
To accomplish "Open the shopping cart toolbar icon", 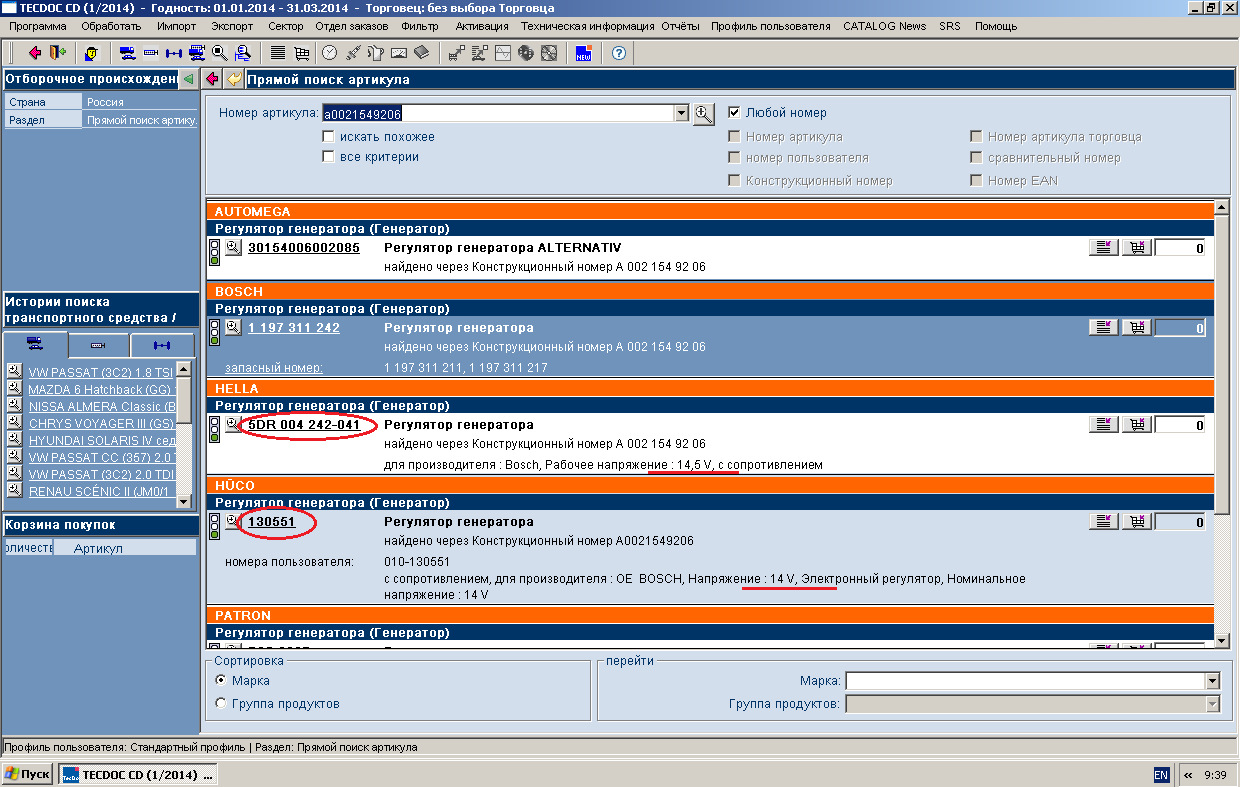I will [x=301, y=53].
